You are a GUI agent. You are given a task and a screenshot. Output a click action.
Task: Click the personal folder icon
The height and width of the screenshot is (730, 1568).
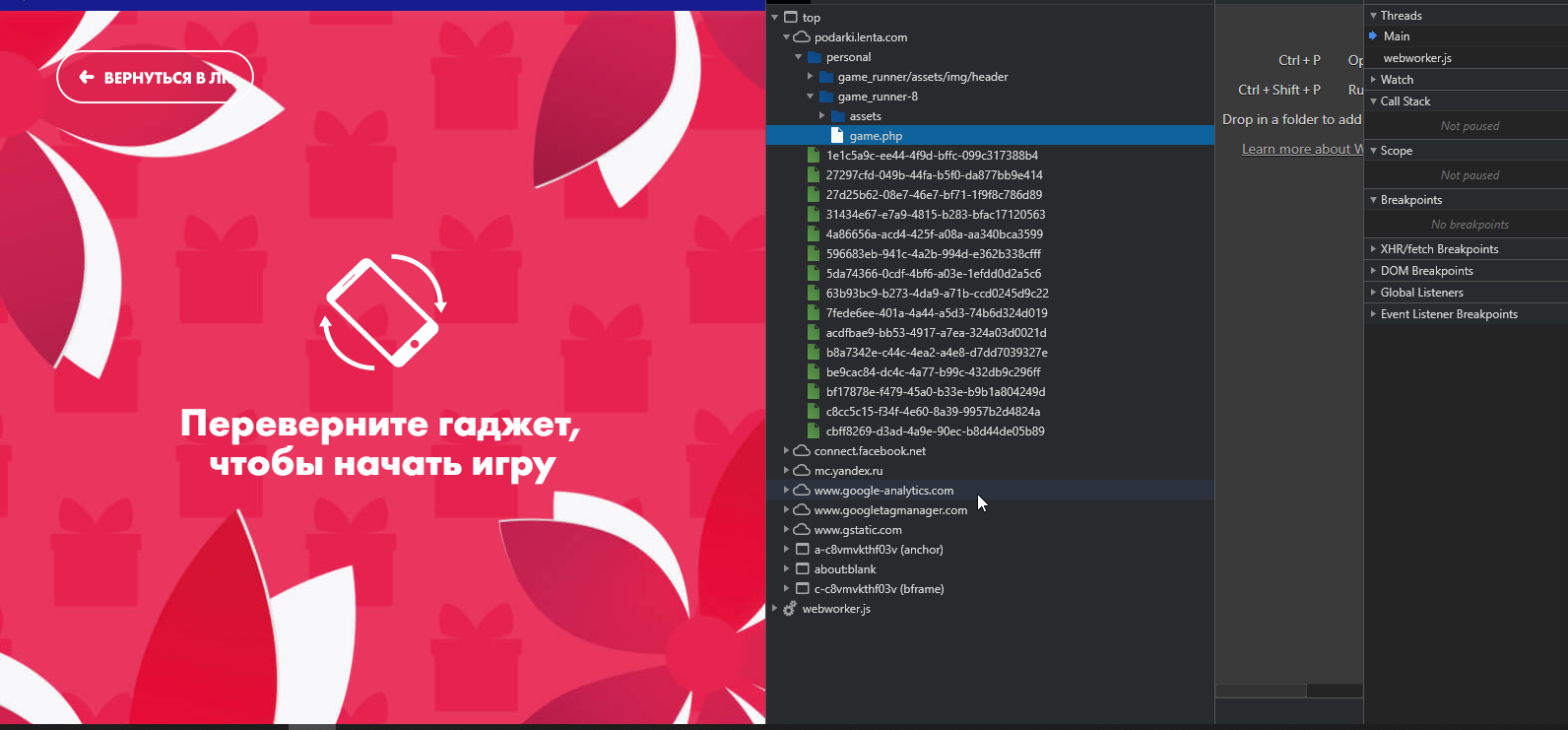click(x=815, y=57)
